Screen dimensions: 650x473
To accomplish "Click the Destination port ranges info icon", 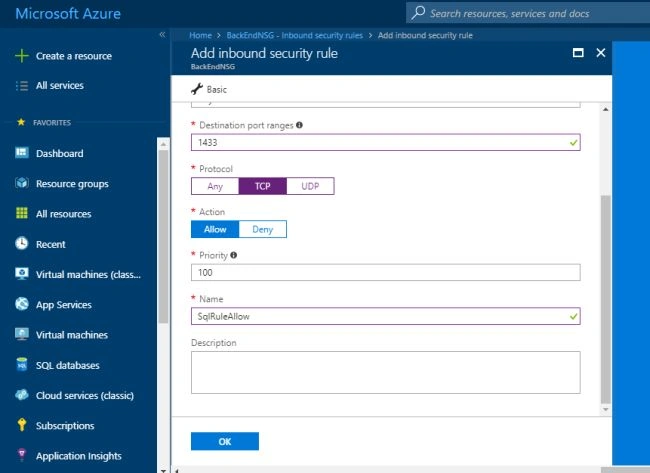I will (x=299, y=125).
